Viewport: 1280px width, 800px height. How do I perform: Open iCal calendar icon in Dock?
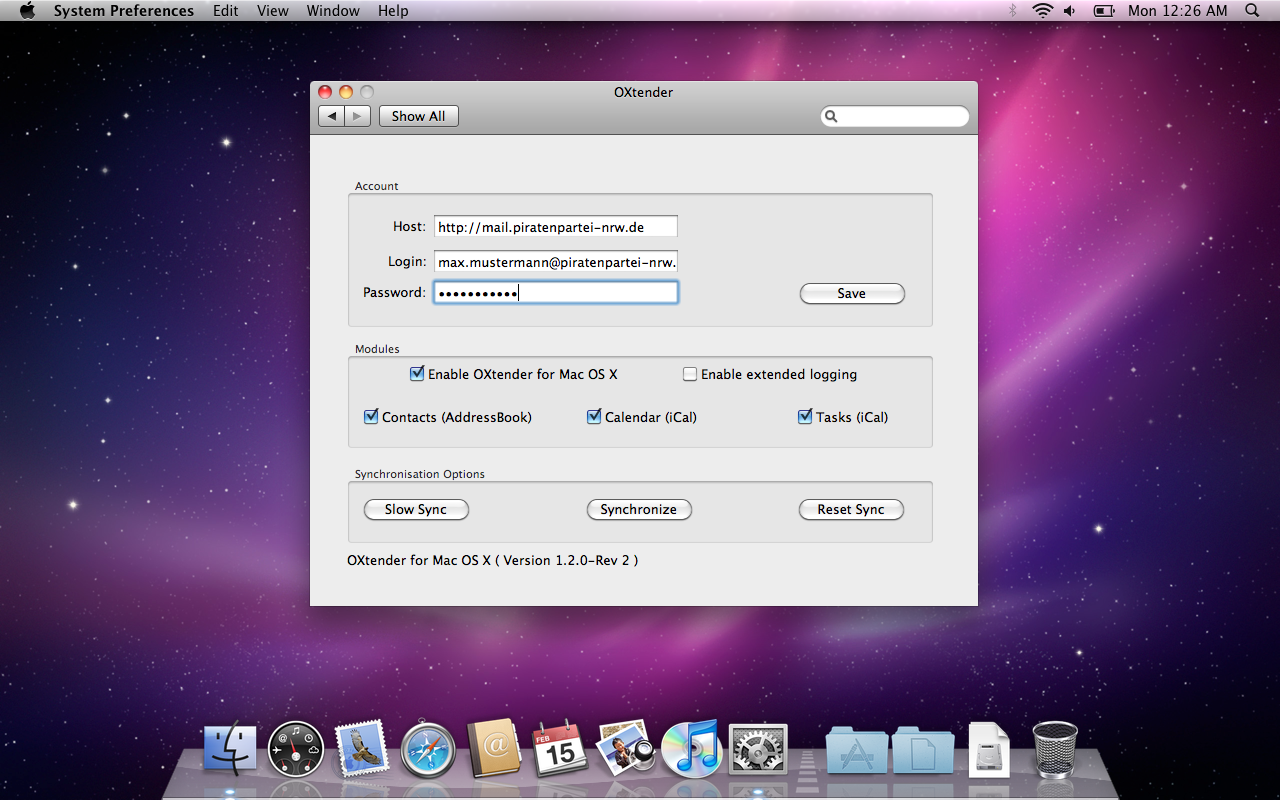click(x=560, y=750)
